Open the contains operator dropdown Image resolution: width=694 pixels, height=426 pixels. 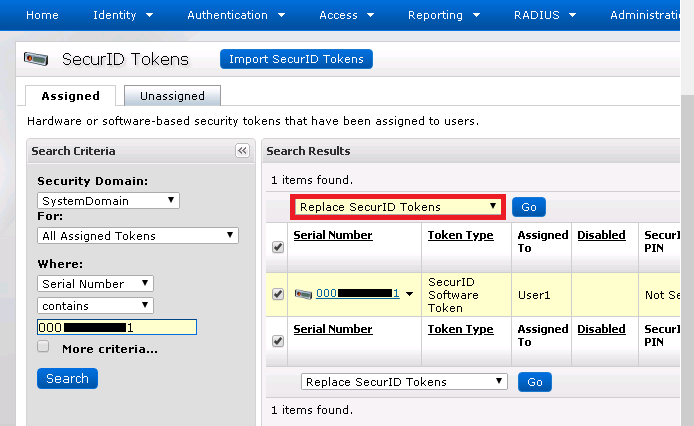click(x=96, y=305)
